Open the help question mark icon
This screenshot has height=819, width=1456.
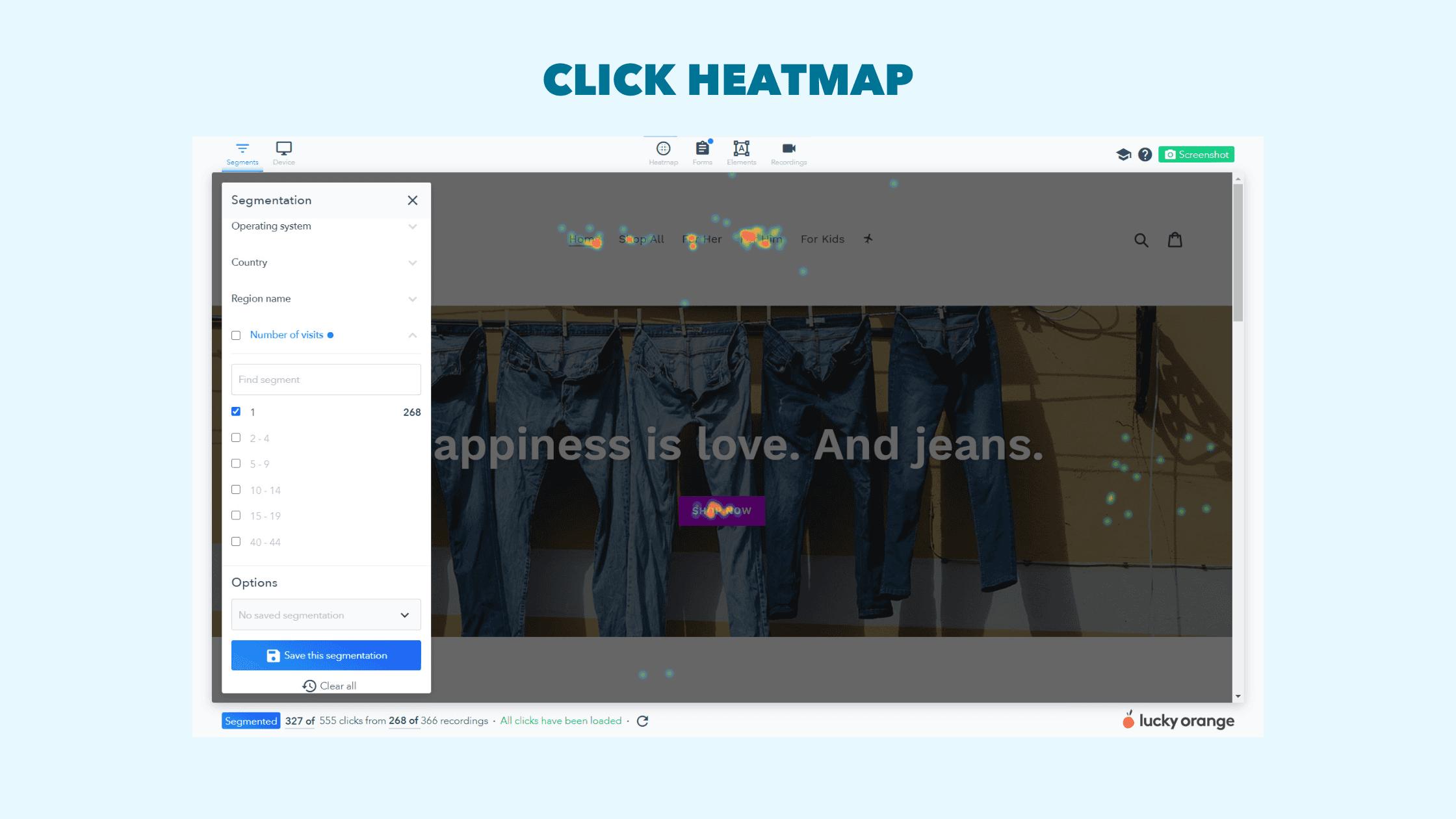(x=1145, y=155)
